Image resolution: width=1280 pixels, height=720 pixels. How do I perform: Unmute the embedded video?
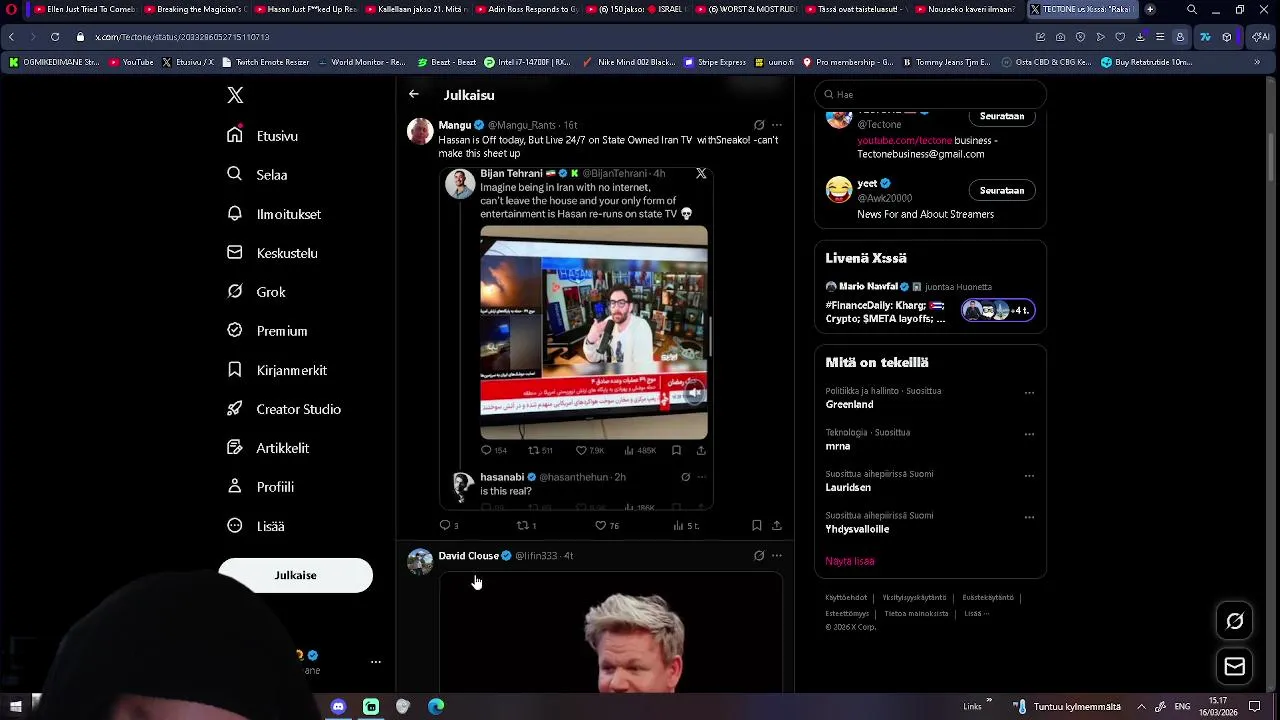[694, 393]
